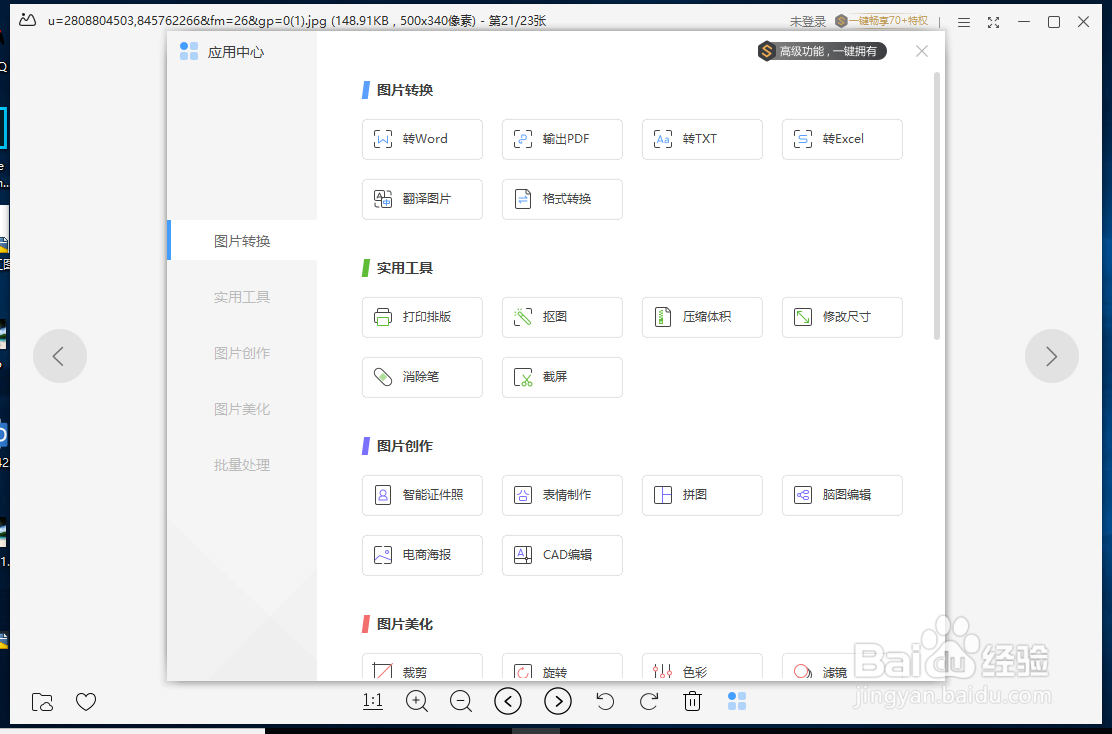Open the 旋转 rotate tool
The image size is (1112, 734).
[562, 667]
